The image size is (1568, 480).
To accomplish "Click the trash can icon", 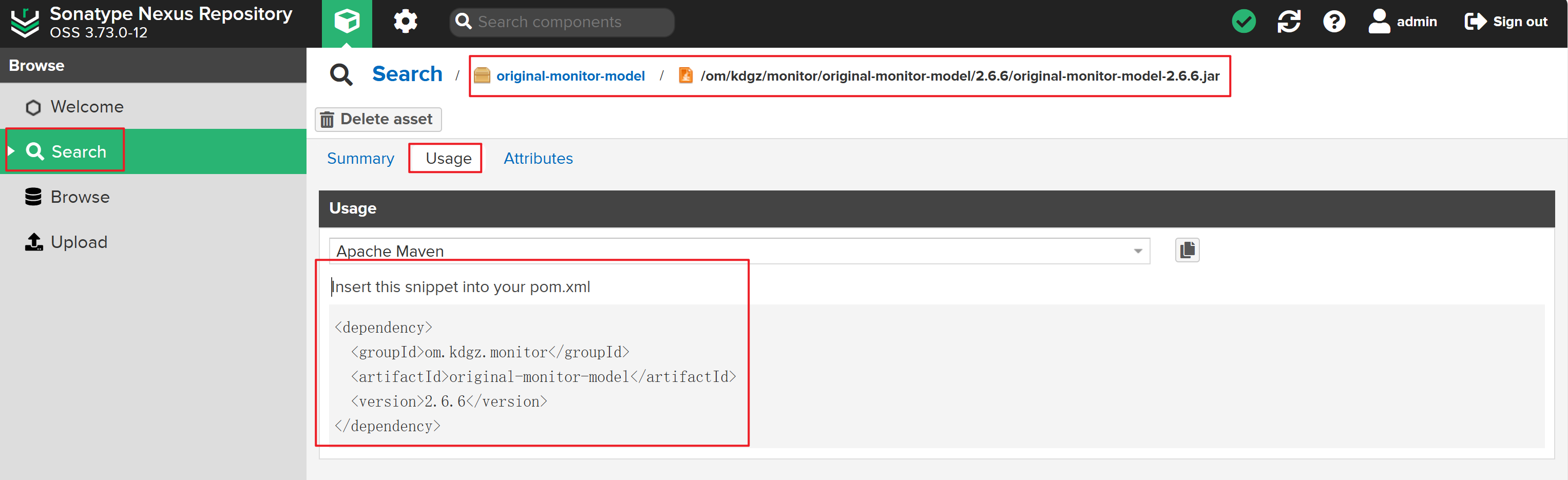I will pyautogui.click(x=327, y=119).
